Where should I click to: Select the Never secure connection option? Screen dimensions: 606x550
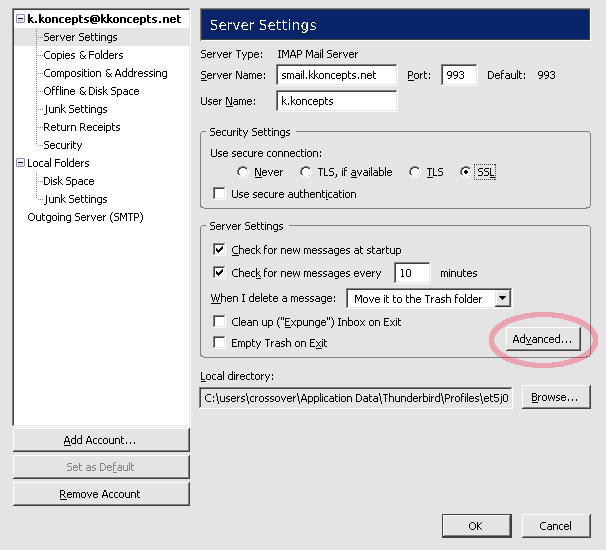click(x=242, y=172)
